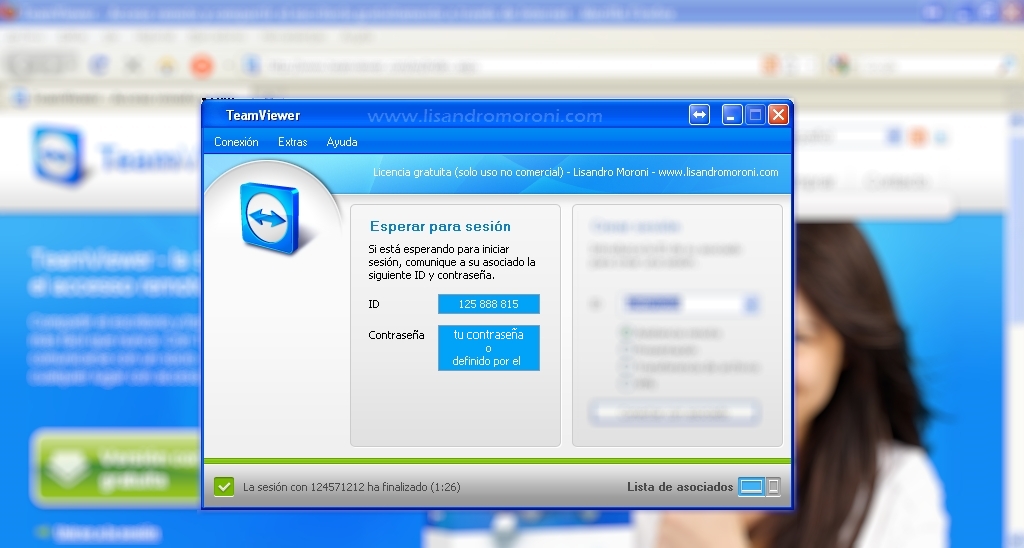Screen dimensions: 1024x548
Task: Click the small gray device icon in status bar
Action: click(x=773, y=487)
